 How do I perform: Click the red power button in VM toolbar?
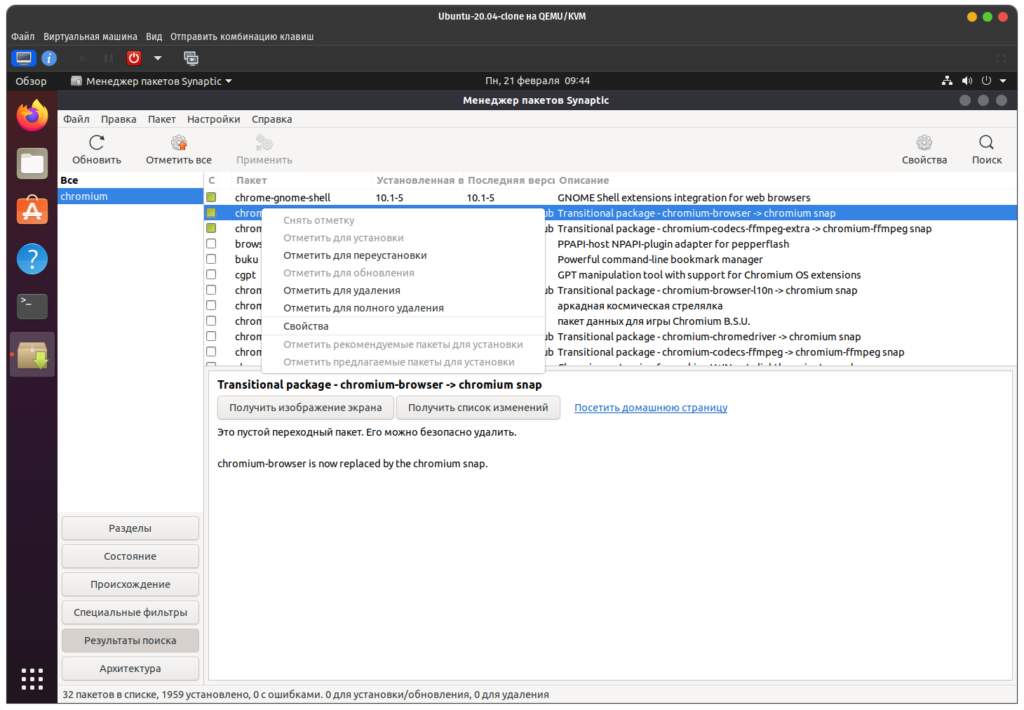(x=134, y=58)
